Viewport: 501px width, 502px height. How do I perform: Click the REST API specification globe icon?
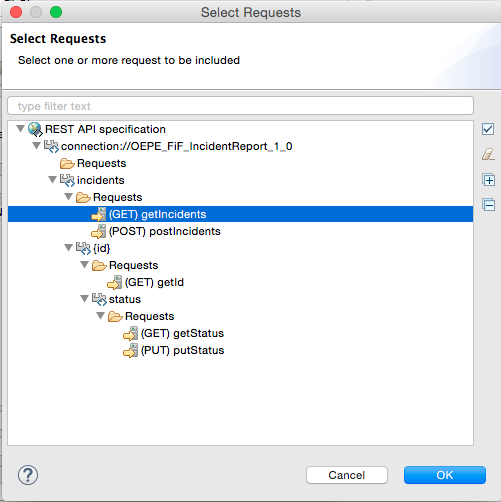point(35,129)
